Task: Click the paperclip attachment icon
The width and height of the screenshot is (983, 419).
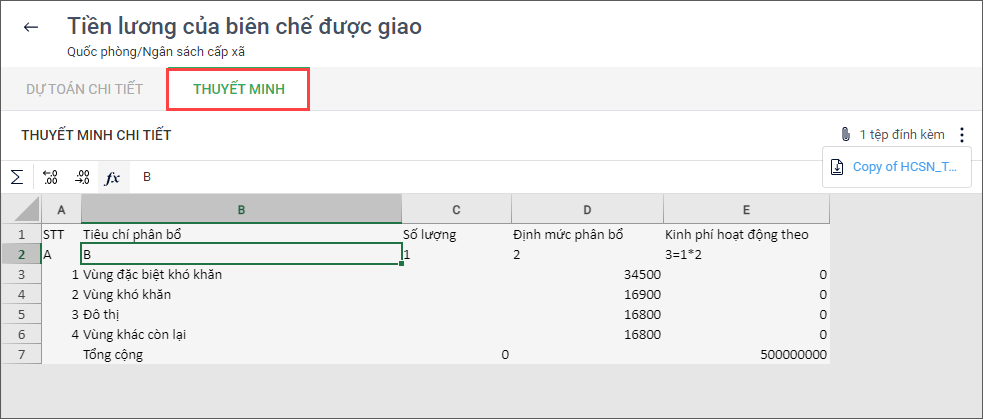Action: [x=845, y=134]
